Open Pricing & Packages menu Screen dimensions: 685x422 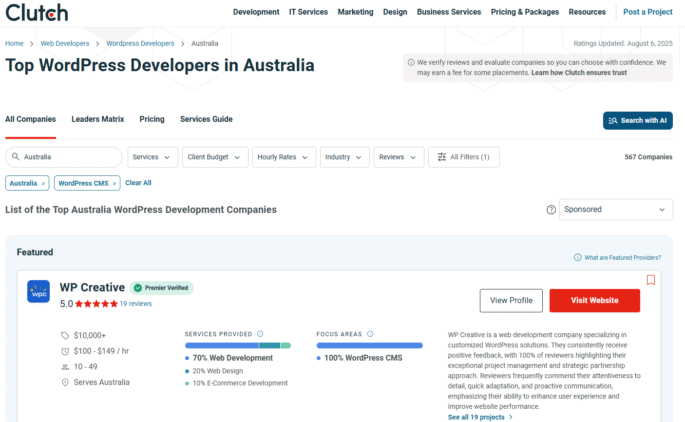[525, 12]
